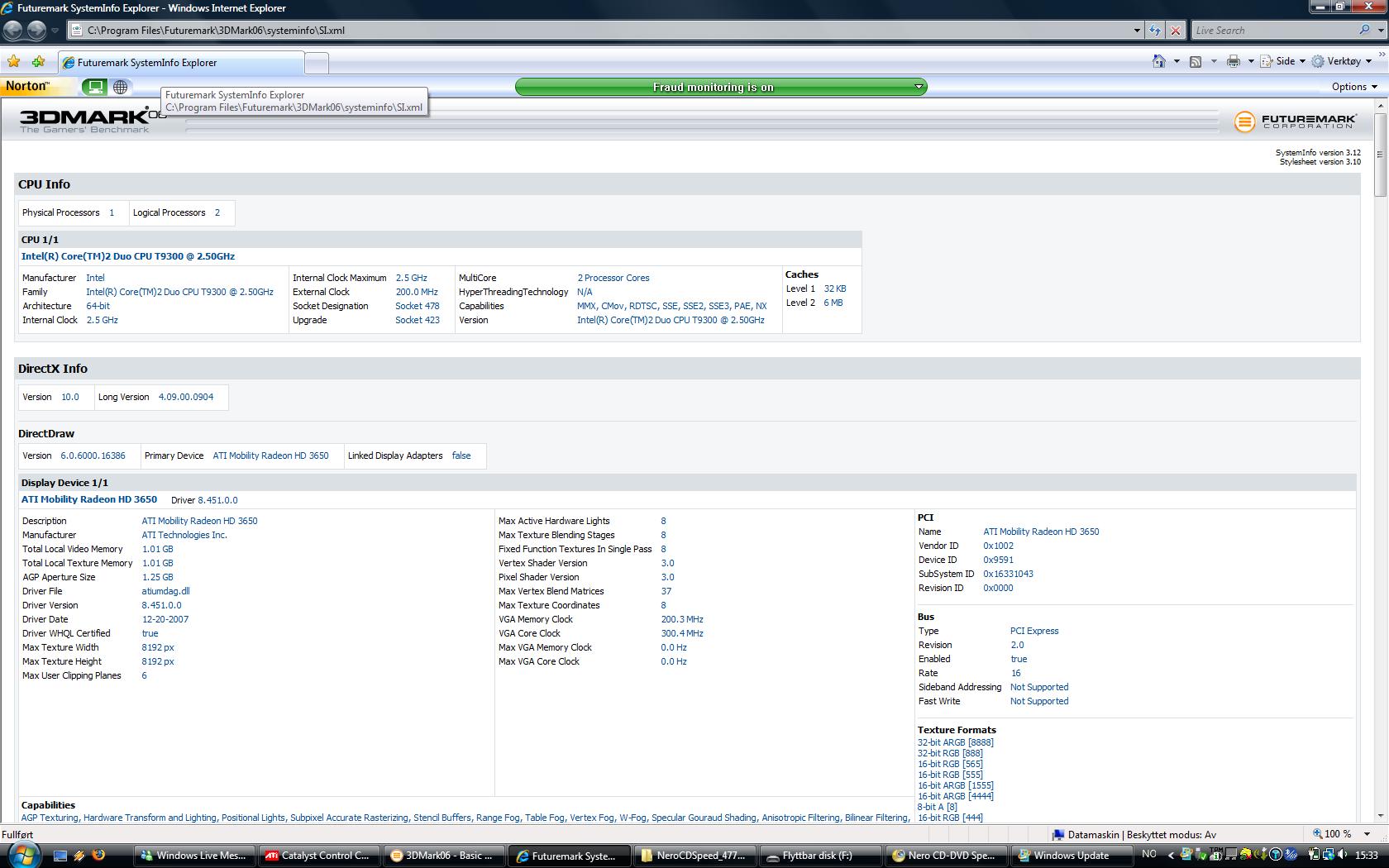Open the Favorites Center star icon
Image resolution: width=1389 pixels, height=868 pixels.
click(14, 62)
